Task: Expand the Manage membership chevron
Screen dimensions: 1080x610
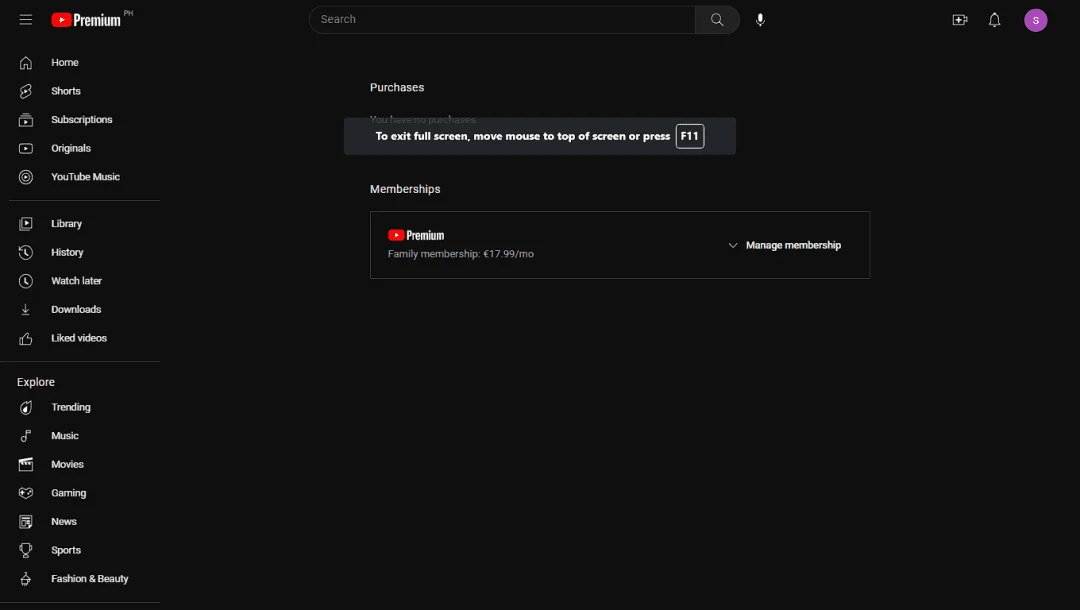Action: (733, 245)
